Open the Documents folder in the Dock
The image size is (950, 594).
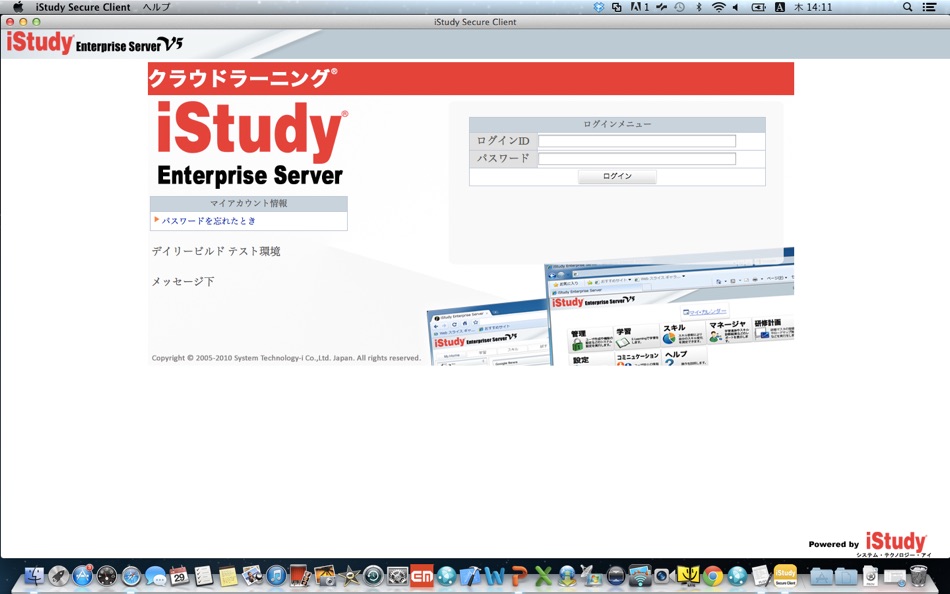[x=846, y=577]
